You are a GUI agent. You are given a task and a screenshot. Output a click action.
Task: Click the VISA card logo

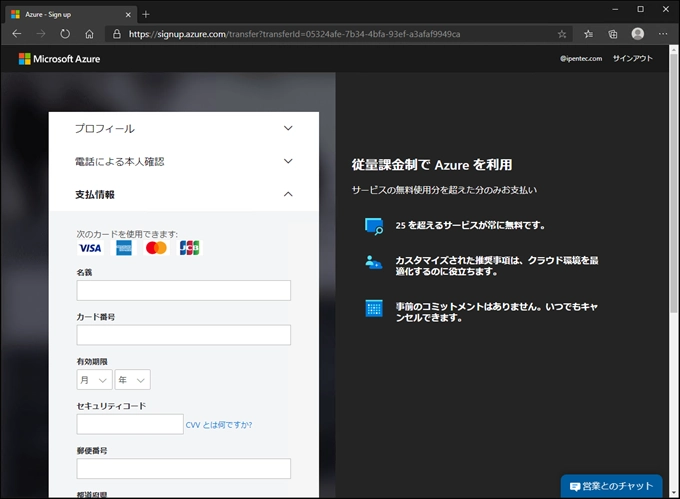click(90, 248)
